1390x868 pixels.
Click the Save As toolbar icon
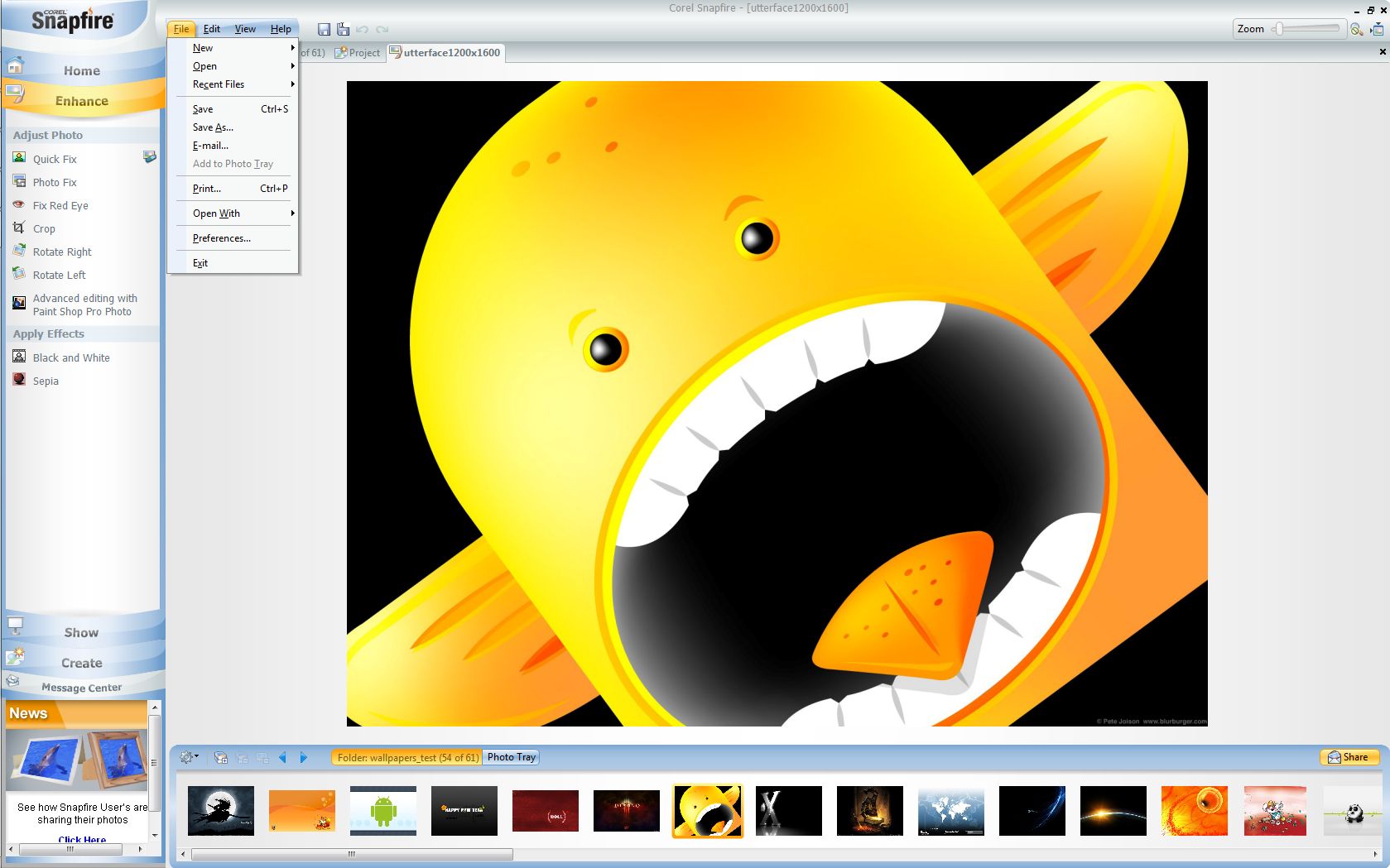[x=343, y=29]
